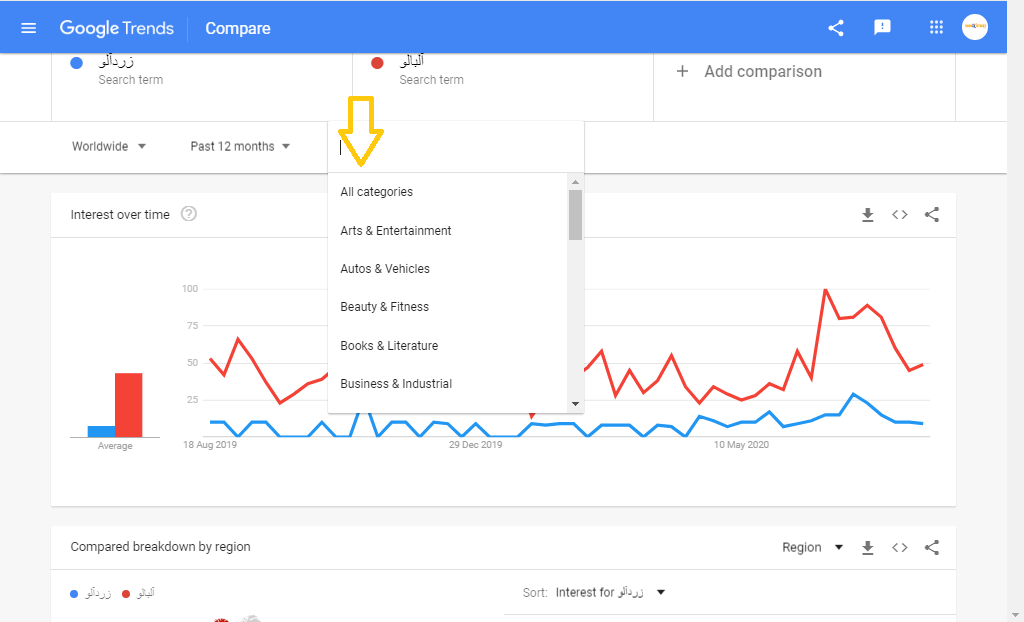The width and height of the screenshot is (1024, 622).
Task: Click the account profile avatar
Action: [x=975, y=28]
